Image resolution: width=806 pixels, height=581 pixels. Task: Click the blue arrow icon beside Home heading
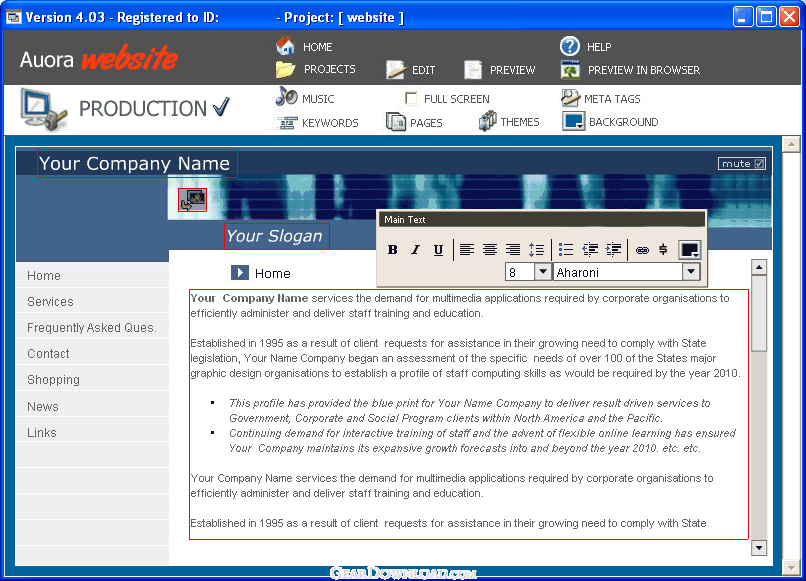(240, 273)
